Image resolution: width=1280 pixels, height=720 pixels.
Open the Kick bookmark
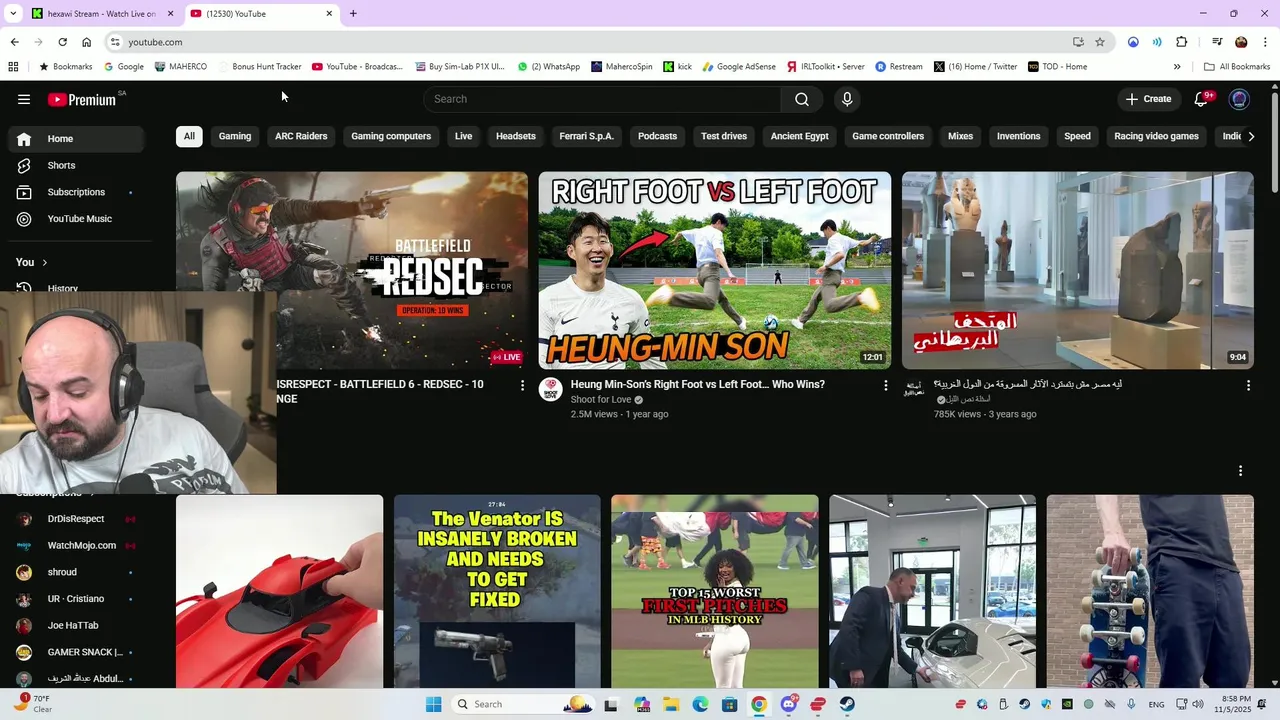coord(678,67)
